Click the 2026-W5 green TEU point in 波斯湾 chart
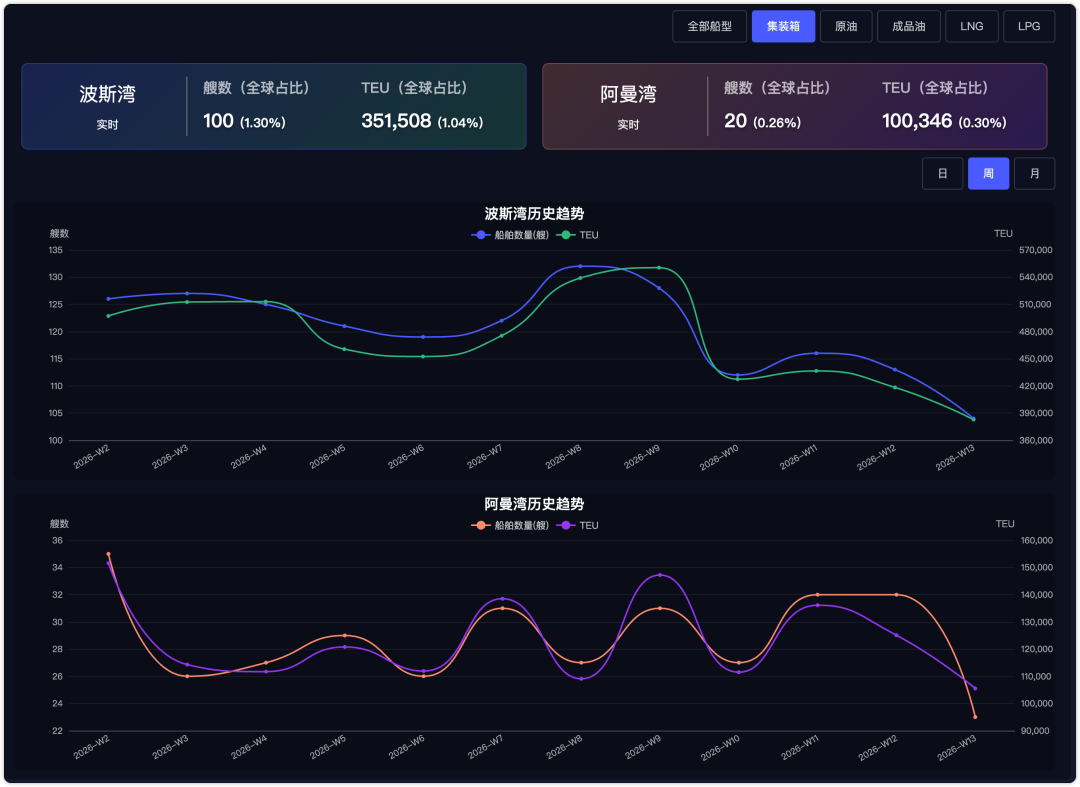This screenshot has height=787, width=1080. [x=344, y=349]
